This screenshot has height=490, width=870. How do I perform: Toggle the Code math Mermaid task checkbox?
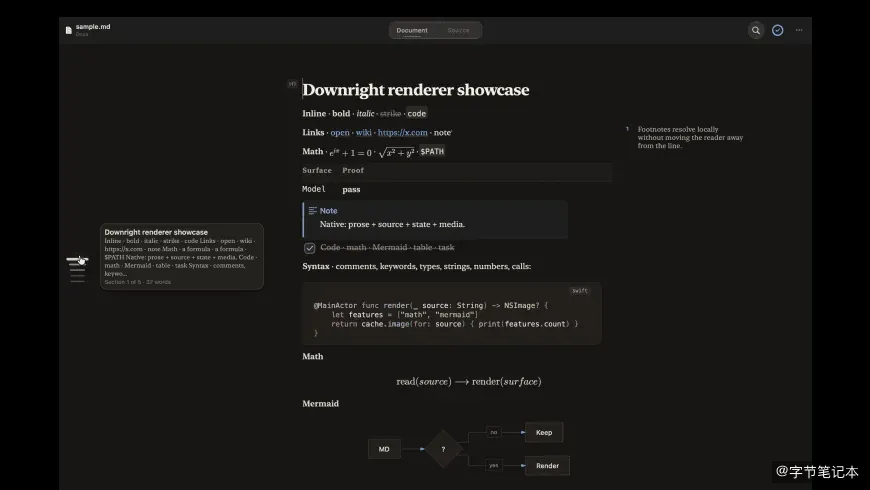pyautogui.click(x=310, y=248)
